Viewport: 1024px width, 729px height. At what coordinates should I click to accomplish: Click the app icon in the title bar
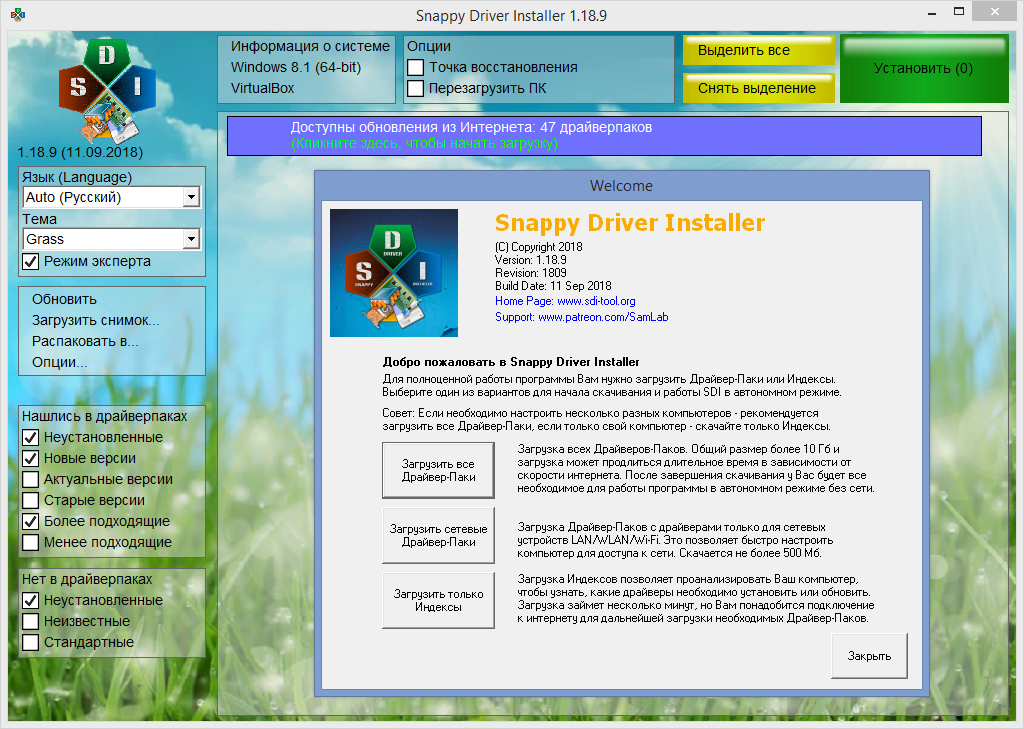(18, 14)
